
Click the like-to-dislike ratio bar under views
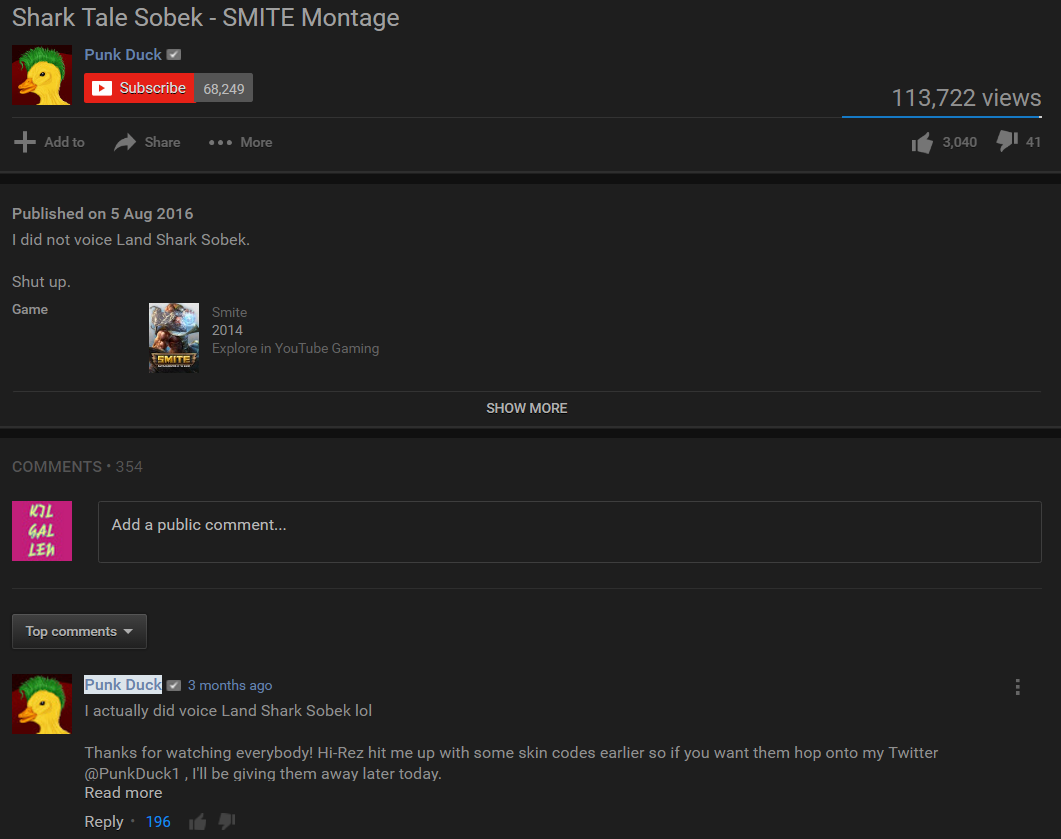941,117
